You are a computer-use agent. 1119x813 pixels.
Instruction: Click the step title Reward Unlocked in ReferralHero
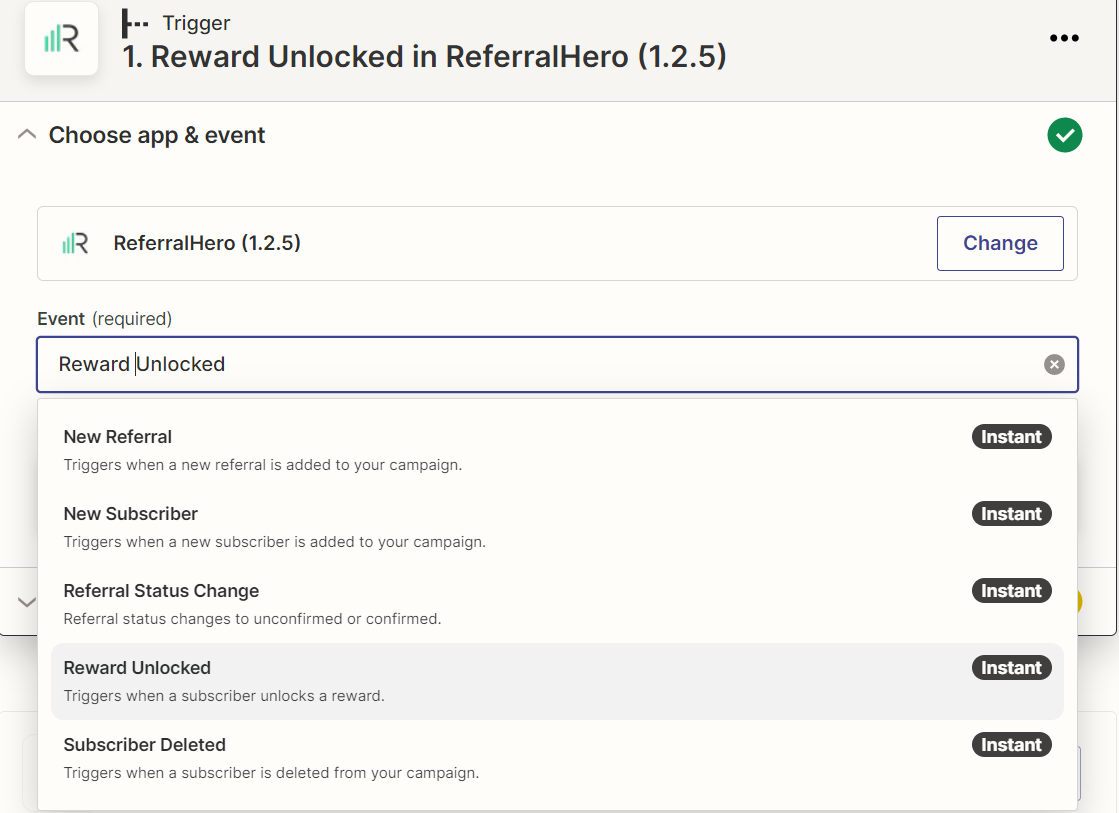(424, 57)
